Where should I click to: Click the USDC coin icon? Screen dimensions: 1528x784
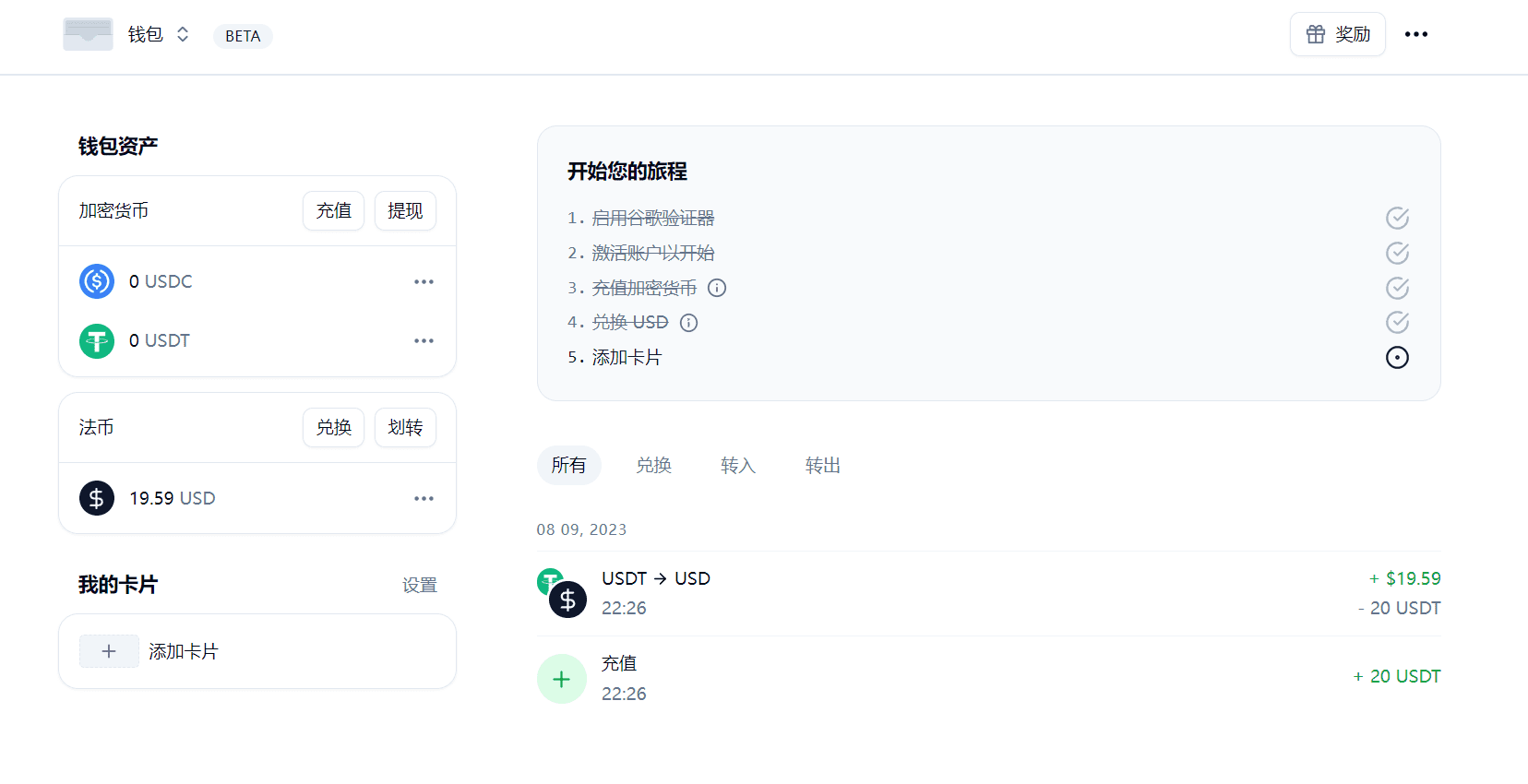[x=96, y=281]
